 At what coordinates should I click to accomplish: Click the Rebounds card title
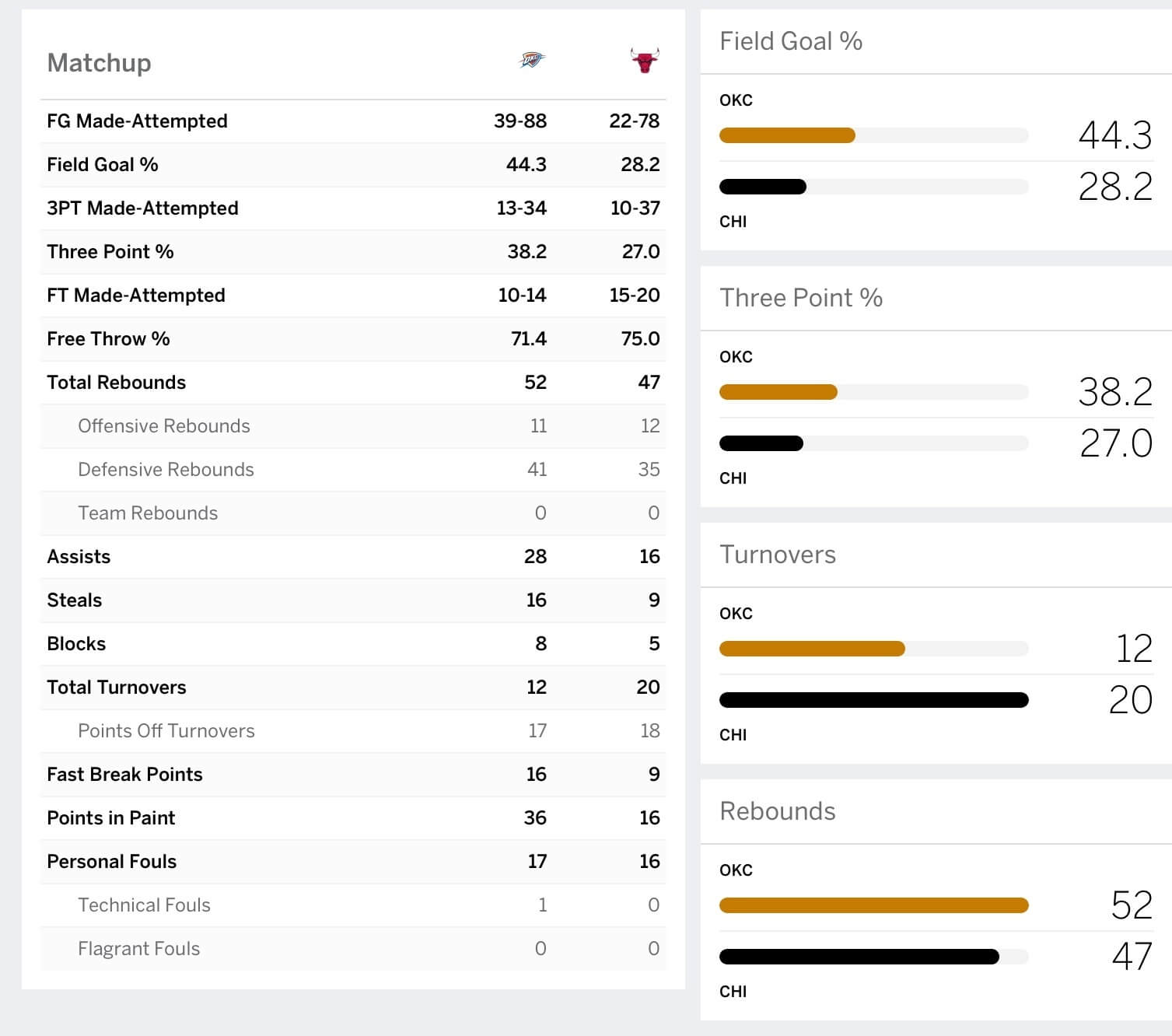(777, 811)
